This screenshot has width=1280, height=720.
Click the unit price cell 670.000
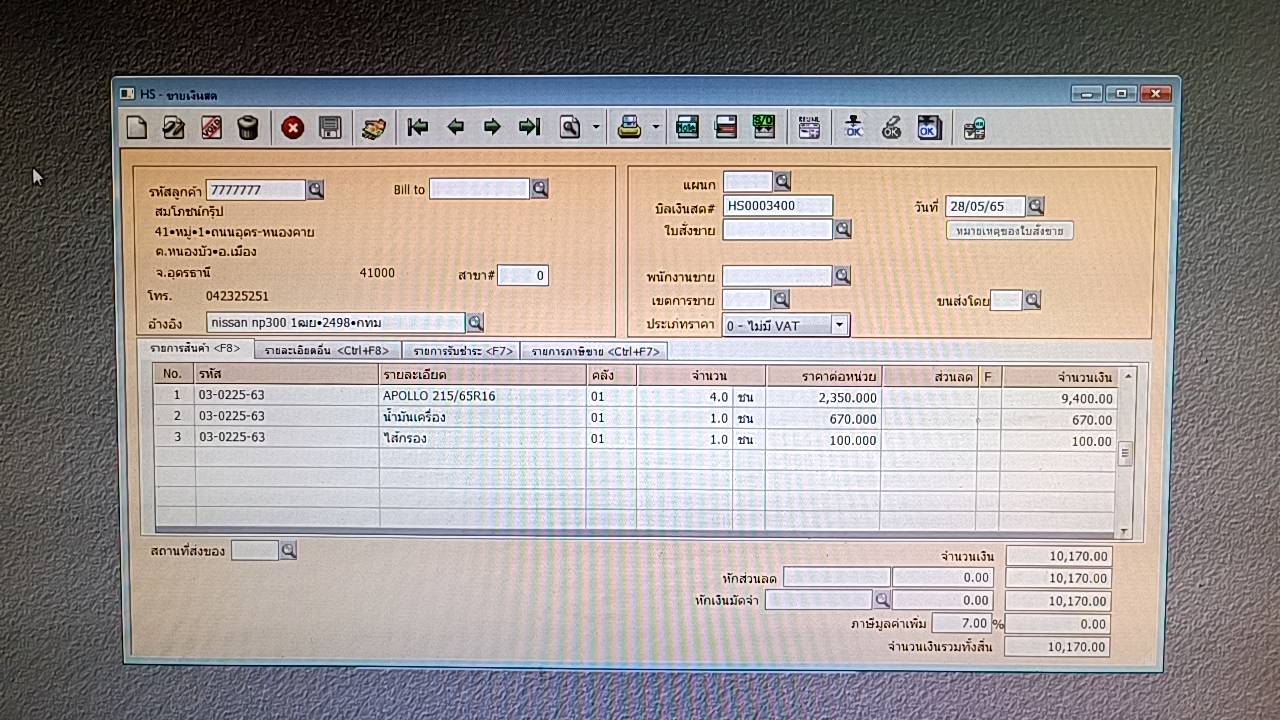(823, 419)
